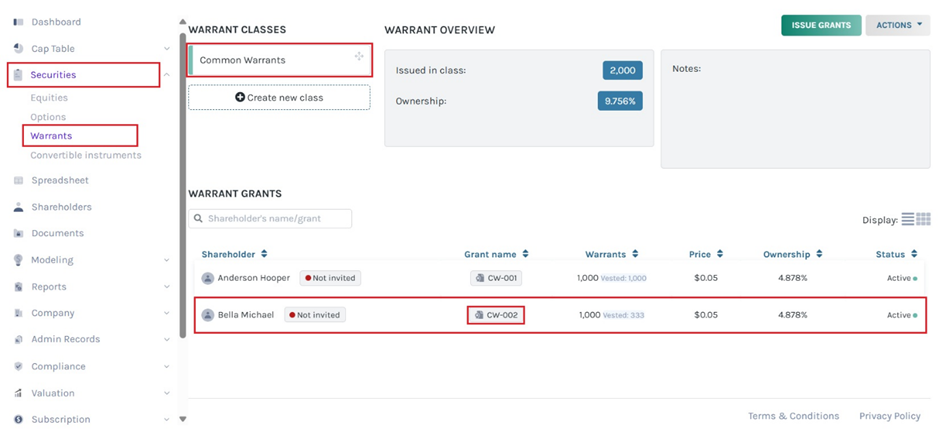939x439 pixels.
Task: Click Create new class button
Action: click(x=279, y=97)
